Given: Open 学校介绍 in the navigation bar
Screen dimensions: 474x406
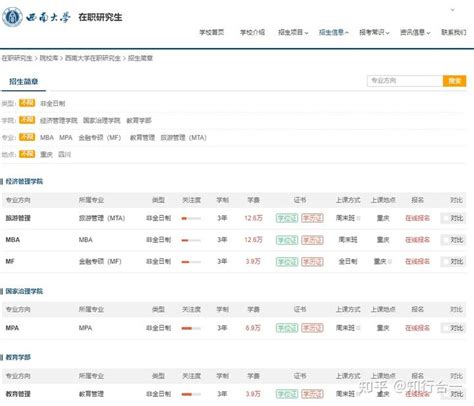Looking at the screenshot, I should click(x=252, y=32).
